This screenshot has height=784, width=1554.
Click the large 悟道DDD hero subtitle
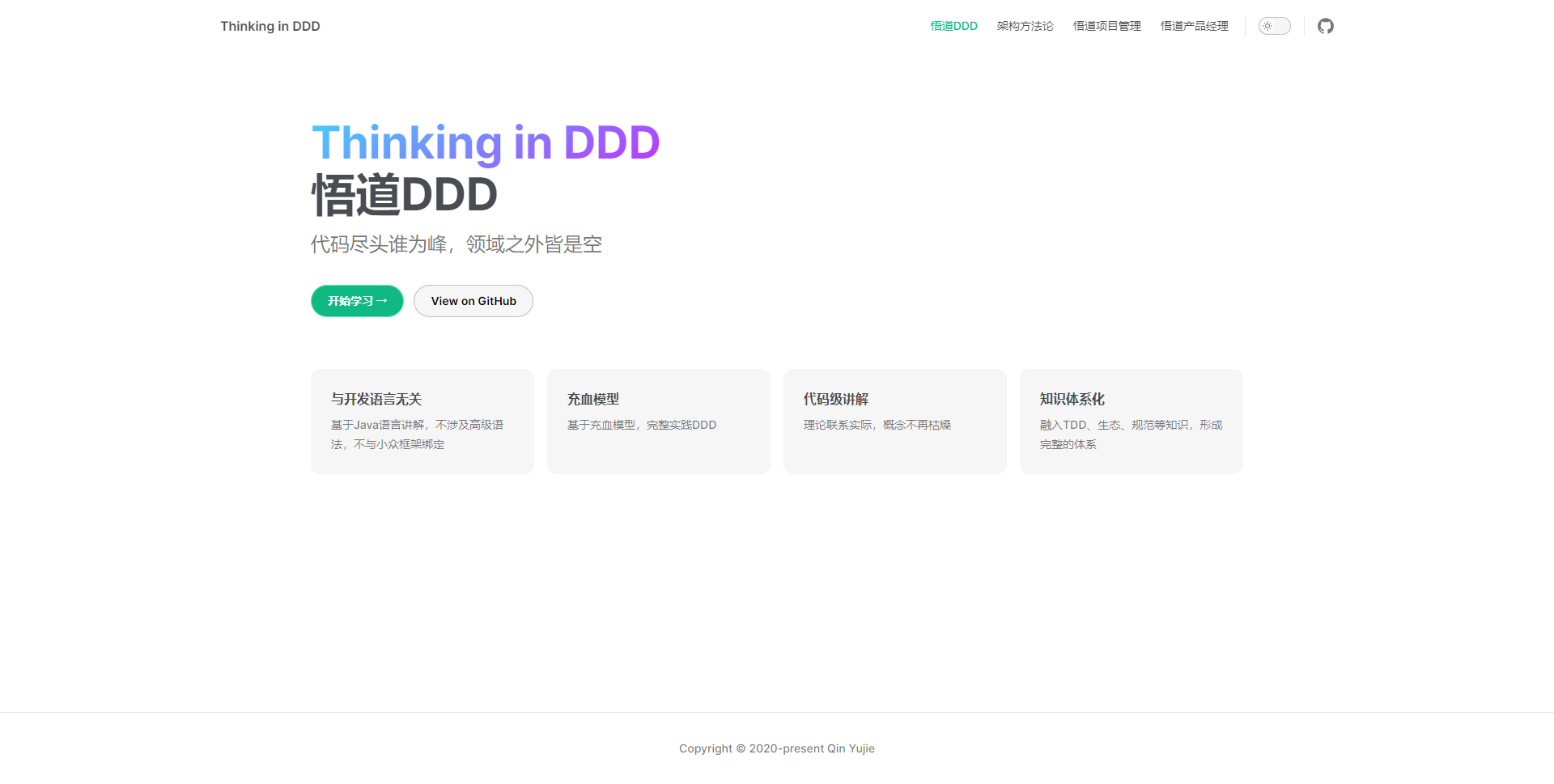[404, 195]
